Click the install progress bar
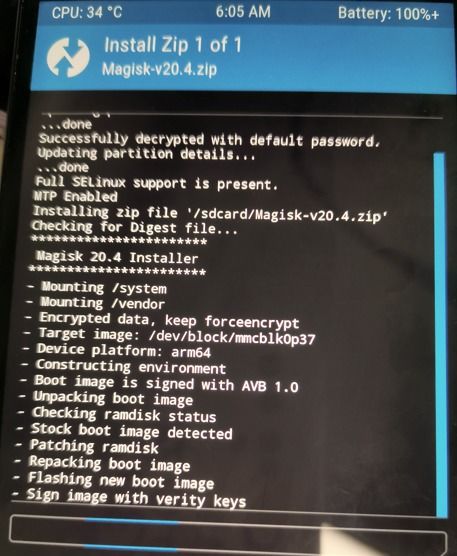The image size is (457, 556). [x=227, y=531]
